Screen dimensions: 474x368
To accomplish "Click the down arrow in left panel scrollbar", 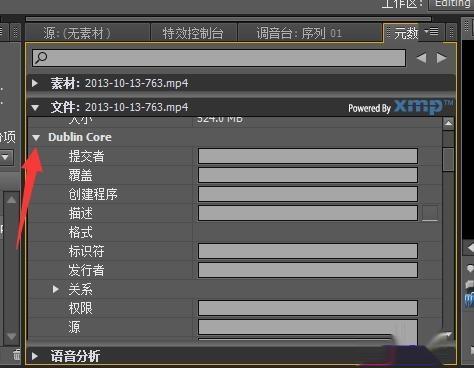I will click(11, 336).
